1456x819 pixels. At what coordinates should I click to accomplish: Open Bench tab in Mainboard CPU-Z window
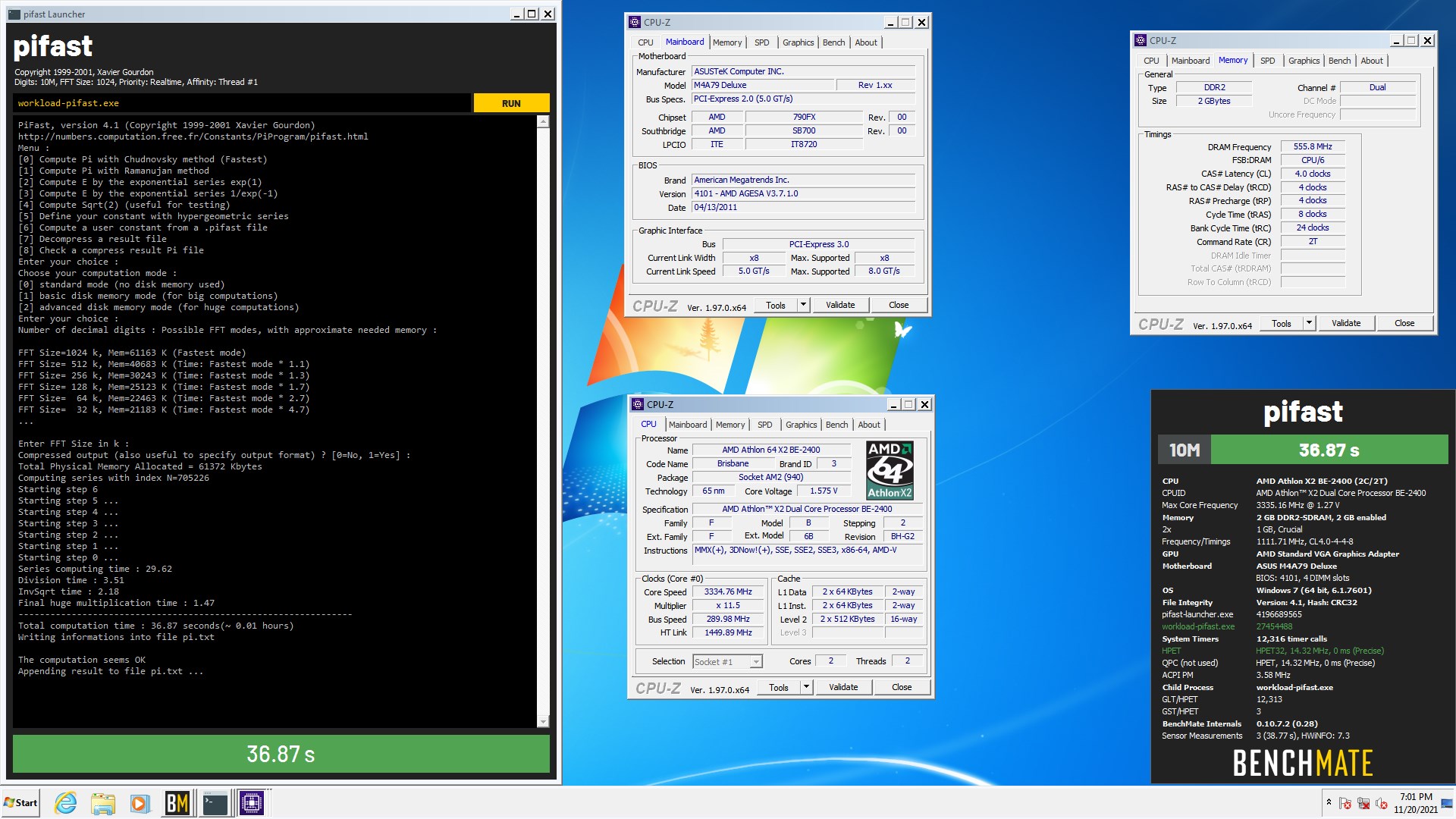click(x=833, y=42)
